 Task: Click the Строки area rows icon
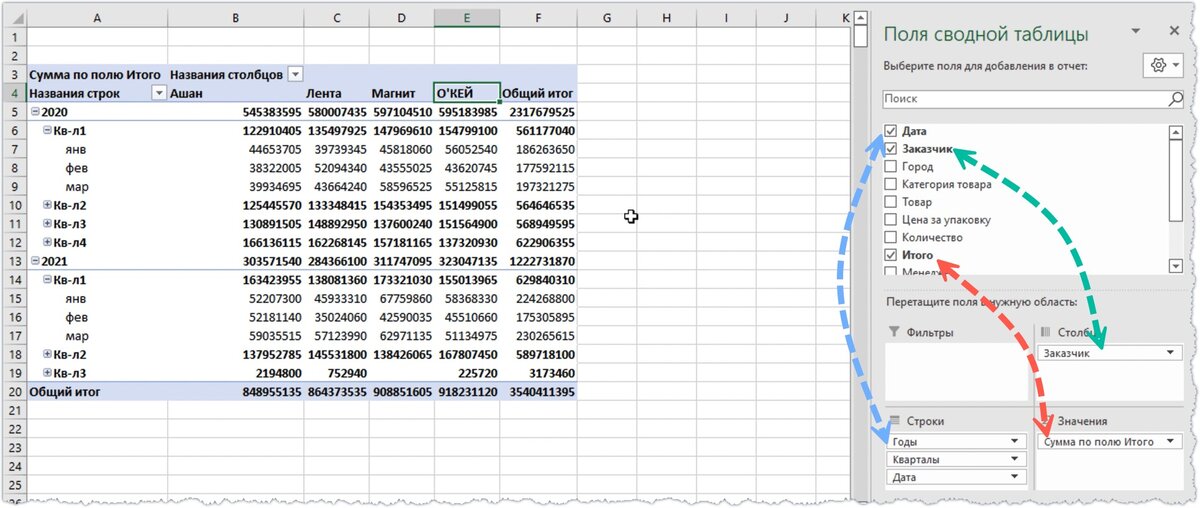point(893,421)
